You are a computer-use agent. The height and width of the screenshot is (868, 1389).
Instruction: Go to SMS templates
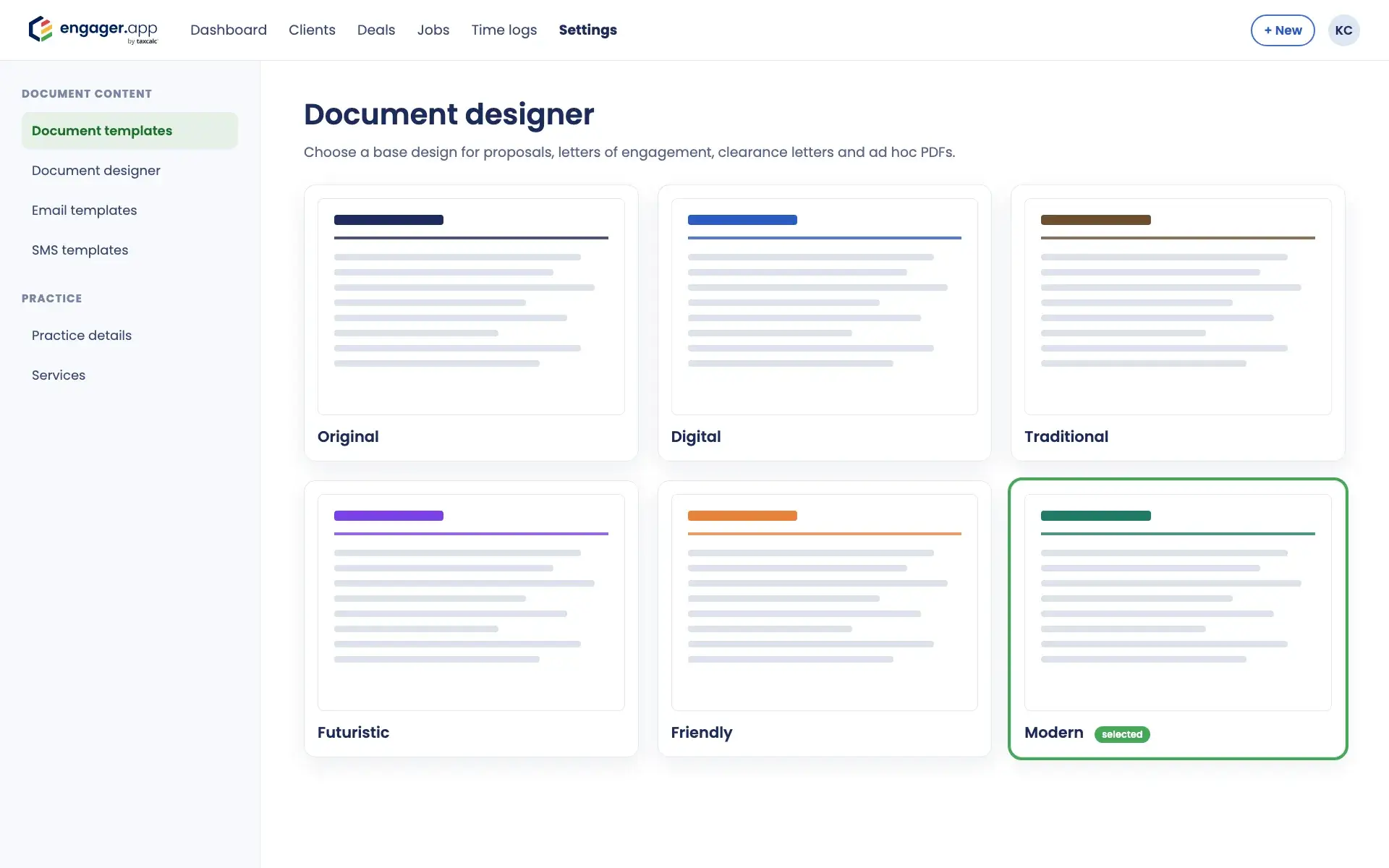pos(129,250)
